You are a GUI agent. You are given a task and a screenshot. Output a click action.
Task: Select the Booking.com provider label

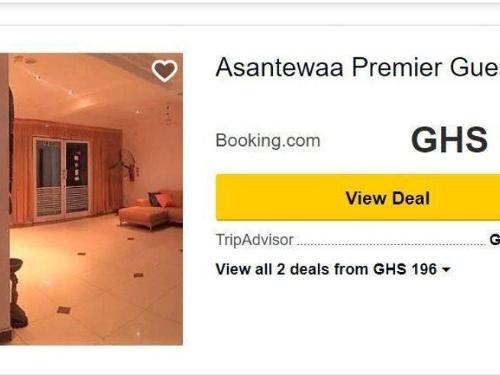(268, 141)
